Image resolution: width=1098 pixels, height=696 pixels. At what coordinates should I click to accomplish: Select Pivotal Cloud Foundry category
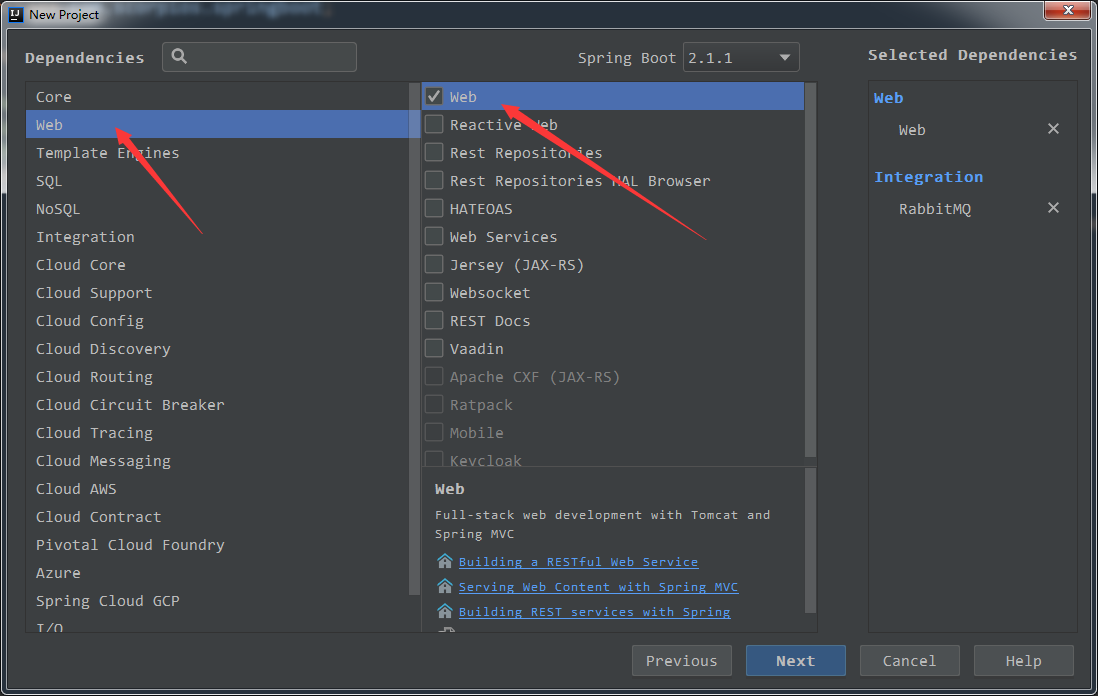click(218, 545)
